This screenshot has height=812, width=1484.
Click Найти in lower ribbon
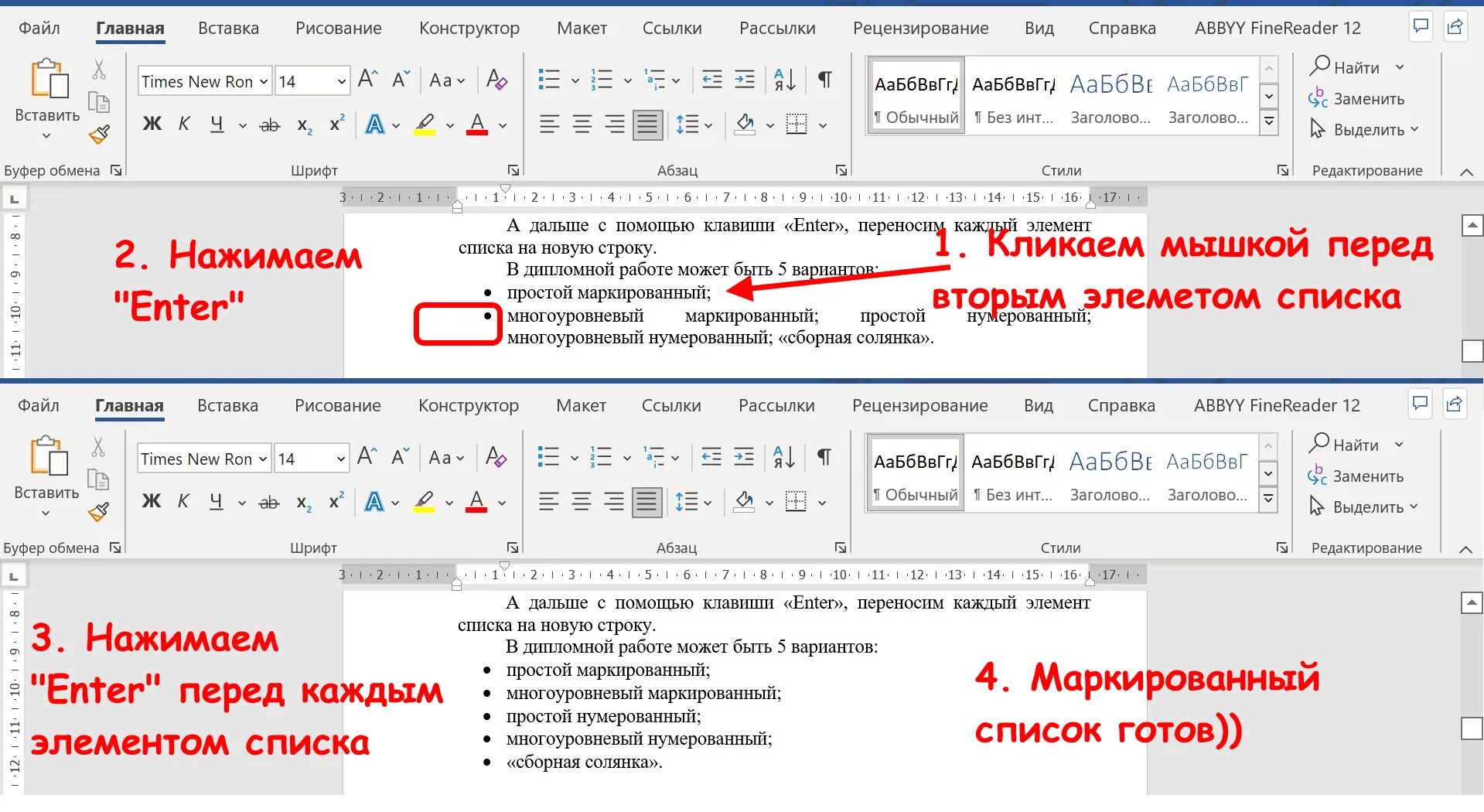coord(1344,445)
